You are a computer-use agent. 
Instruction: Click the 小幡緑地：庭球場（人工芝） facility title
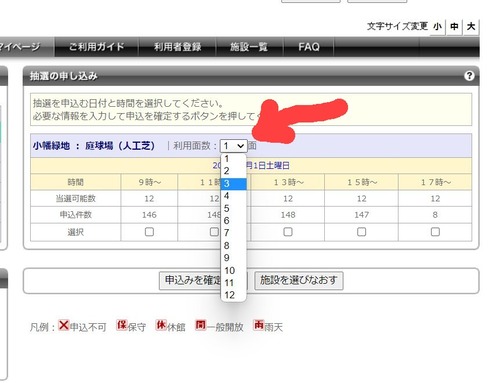(x=94, y=146)
